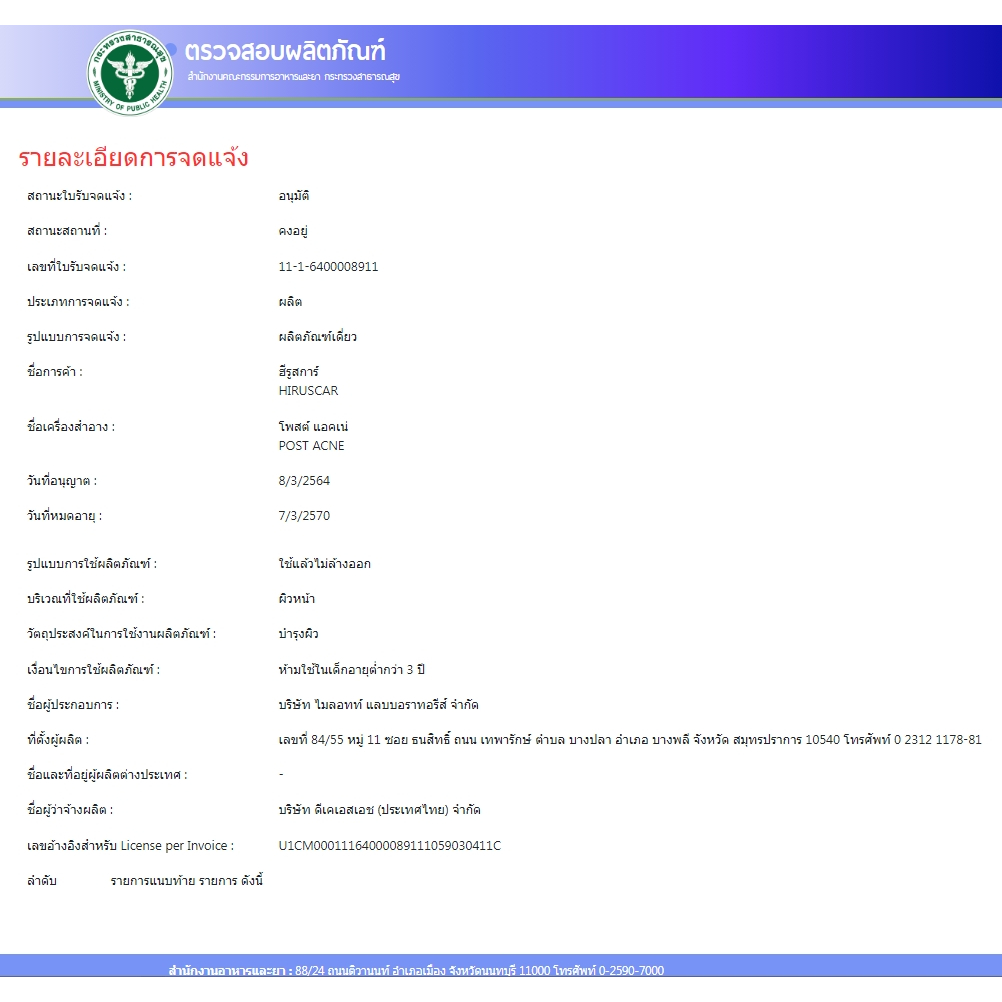This screenshot has height=1002, width=1002.
Task: Click the approval date 8/3/2564
Action: click(x=304, y=481)
